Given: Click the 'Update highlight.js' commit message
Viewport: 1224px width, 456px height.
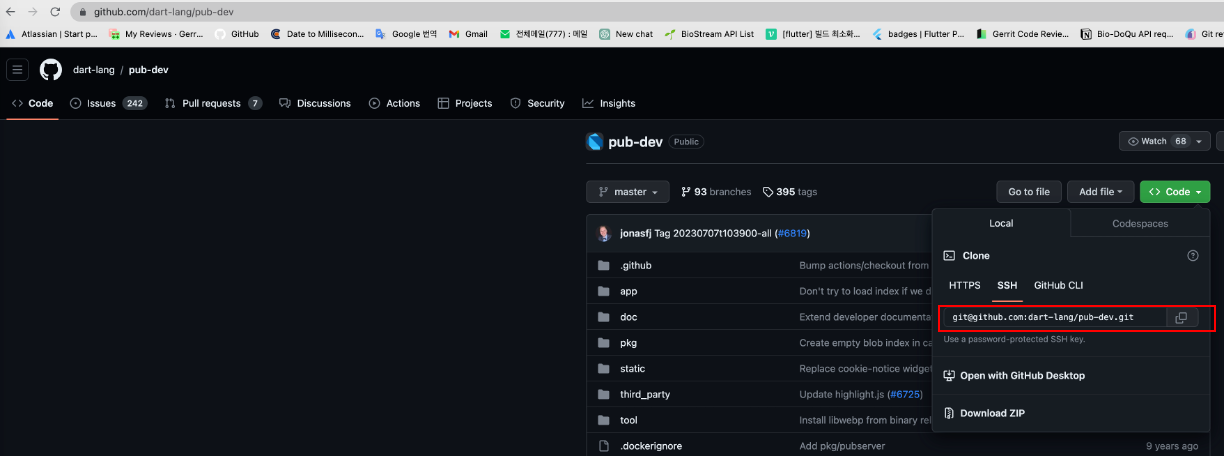Looking at the screenshot, I should coord(842,394).
